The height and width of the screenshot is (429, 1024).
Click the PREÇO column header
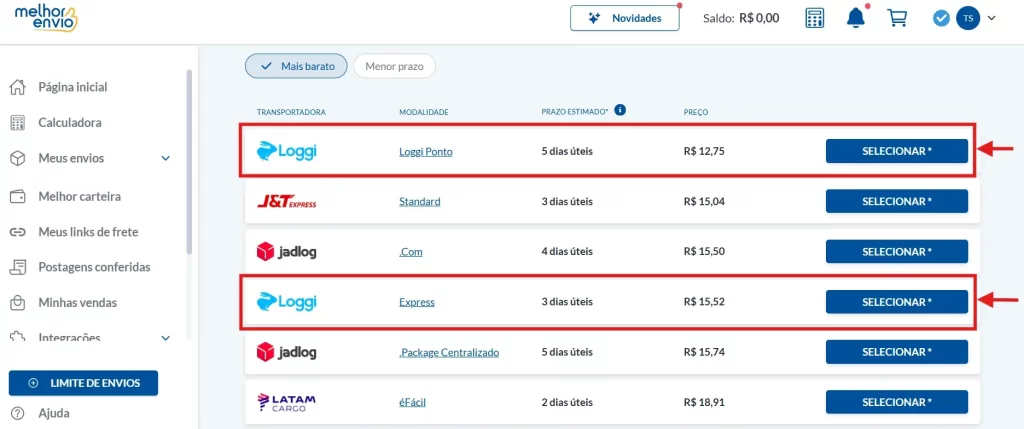tap(696, 112)
